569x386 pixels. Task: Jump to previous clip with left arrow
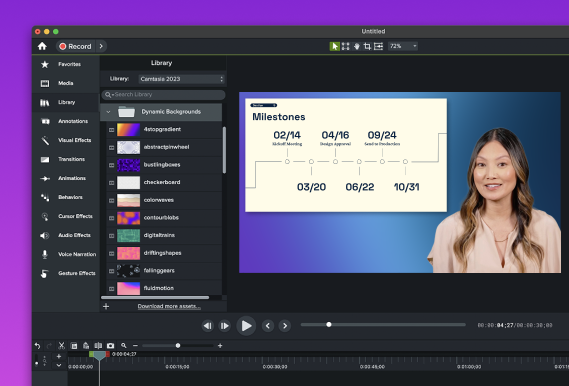tap(268, 326)
